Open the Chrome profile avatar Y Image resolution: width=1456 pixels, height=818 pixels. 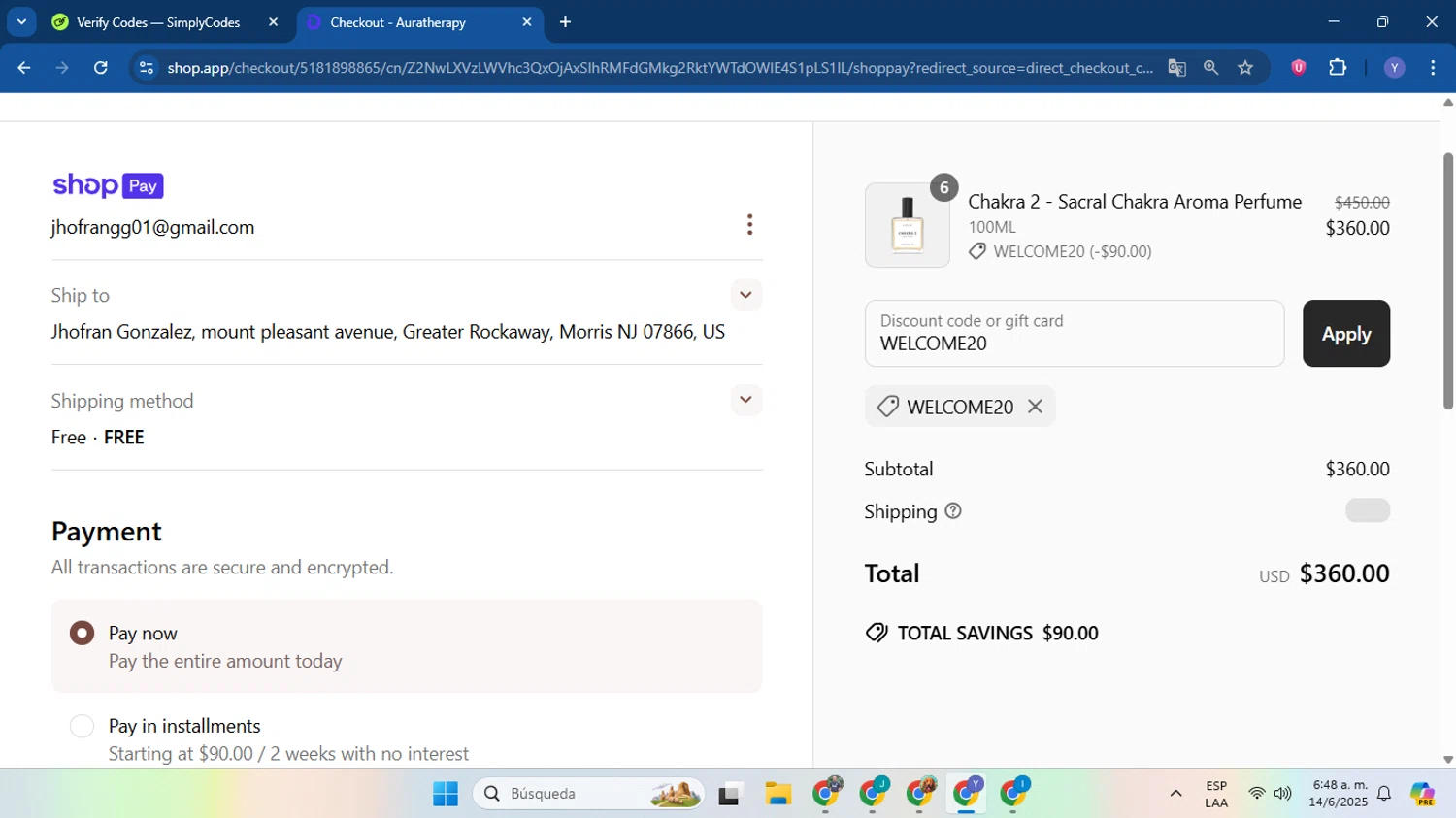pyautogui.click(x=1395, y=68)
